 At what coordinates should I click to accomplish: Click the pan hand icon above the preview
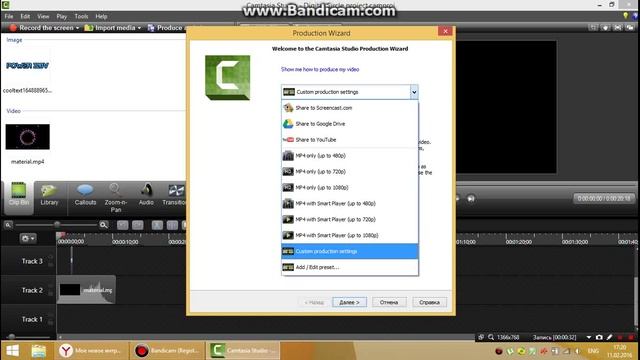(x=605, y=28)
